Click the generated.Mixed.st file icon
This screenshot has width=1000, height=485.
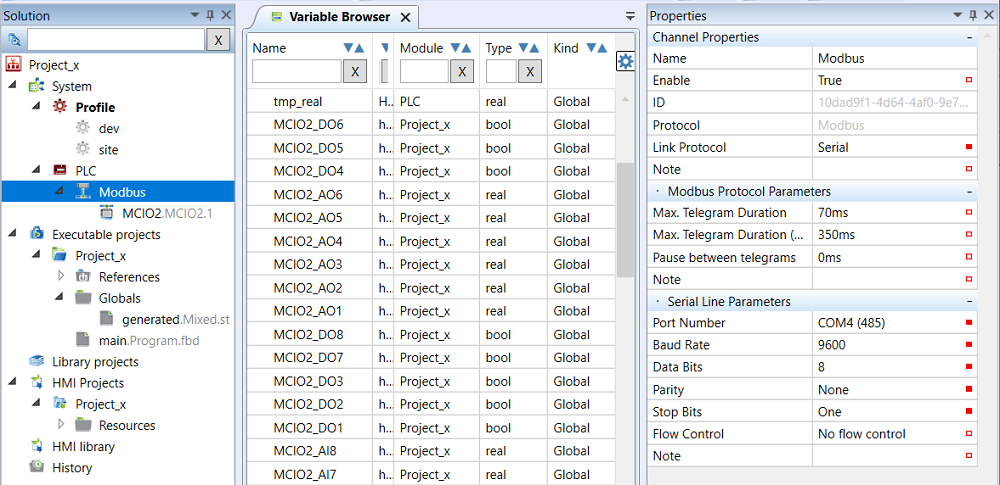click(x=107, y=318)
